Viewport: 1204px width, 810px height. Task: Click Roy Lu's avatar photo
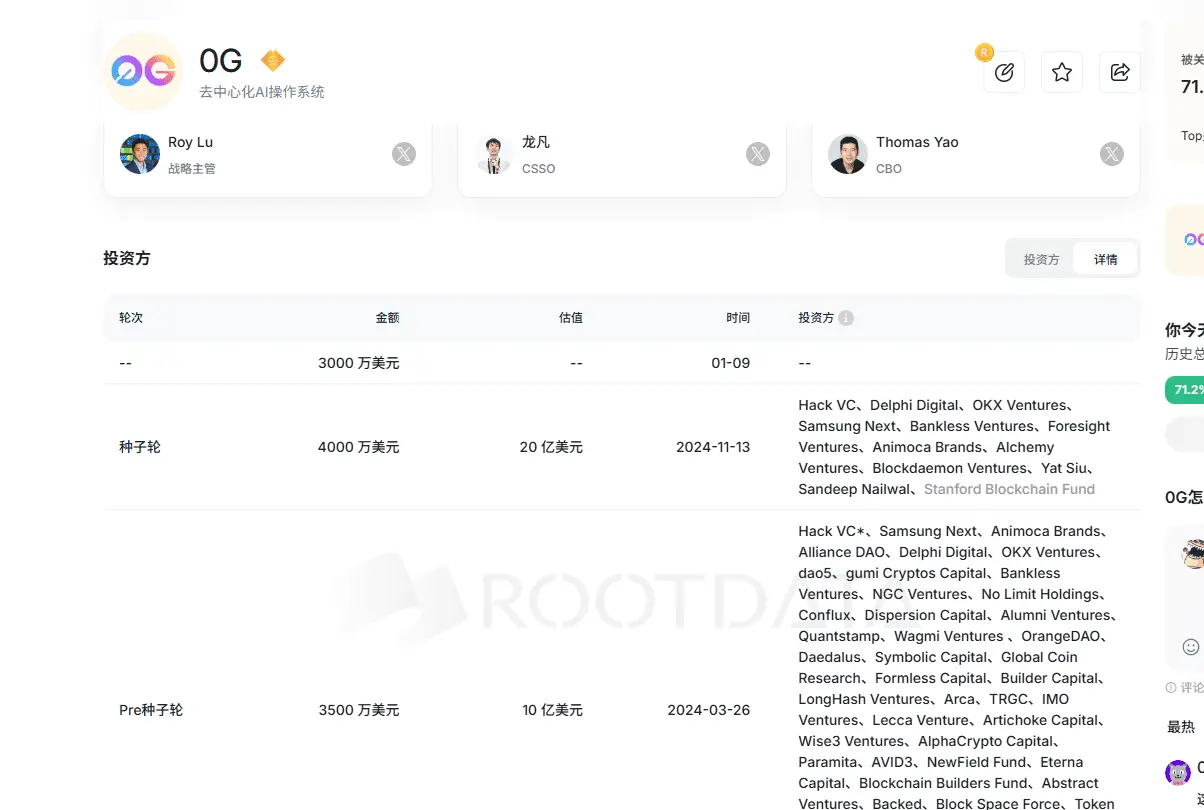point(140,154)
